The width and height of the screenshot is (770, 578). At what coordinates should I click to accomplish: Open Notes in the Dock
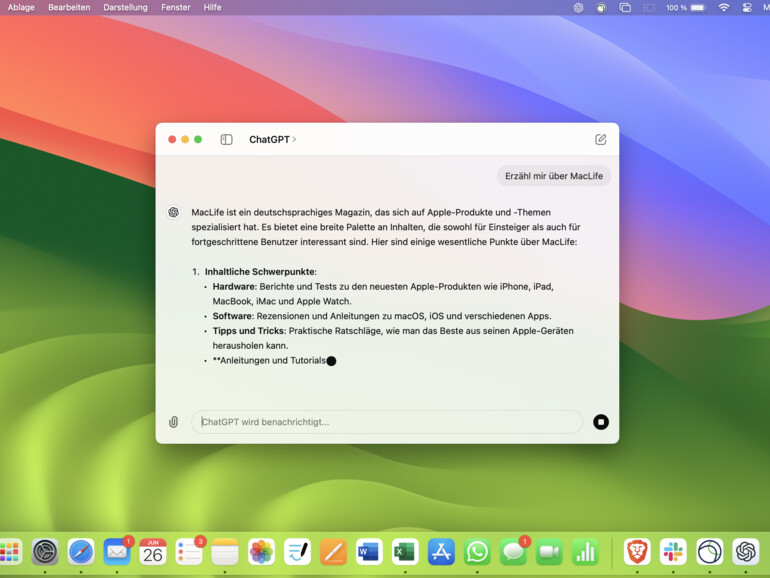(x=225, y=551)
